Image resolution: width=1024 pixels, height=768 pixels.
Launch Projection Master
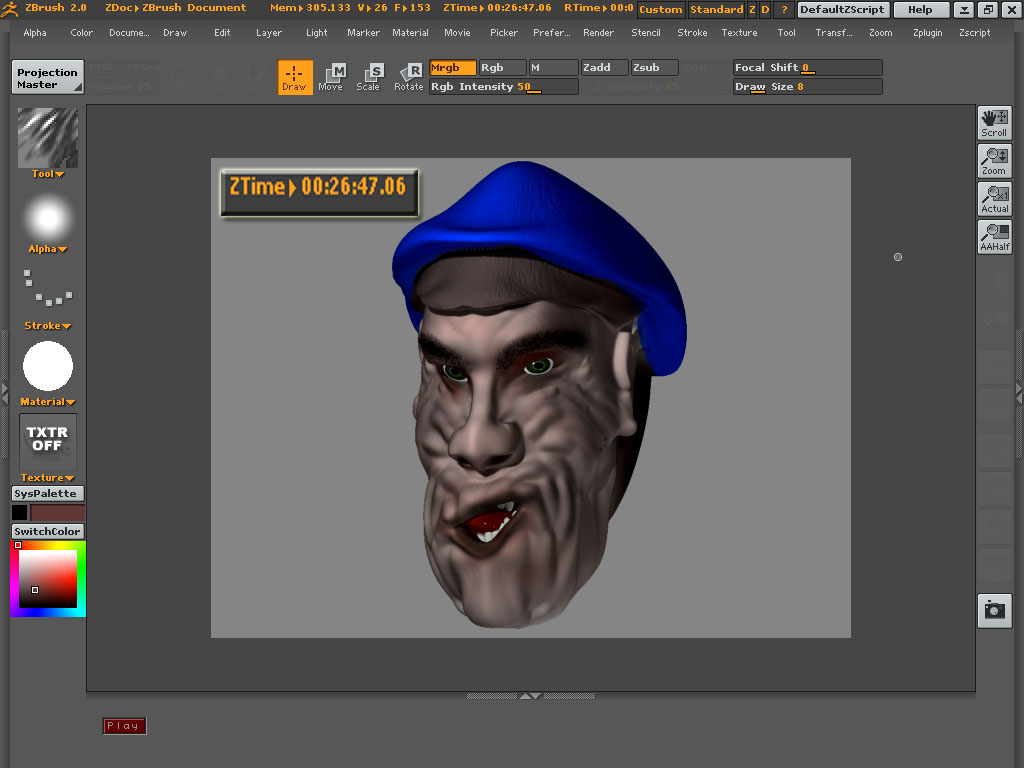tap(48, 78)
